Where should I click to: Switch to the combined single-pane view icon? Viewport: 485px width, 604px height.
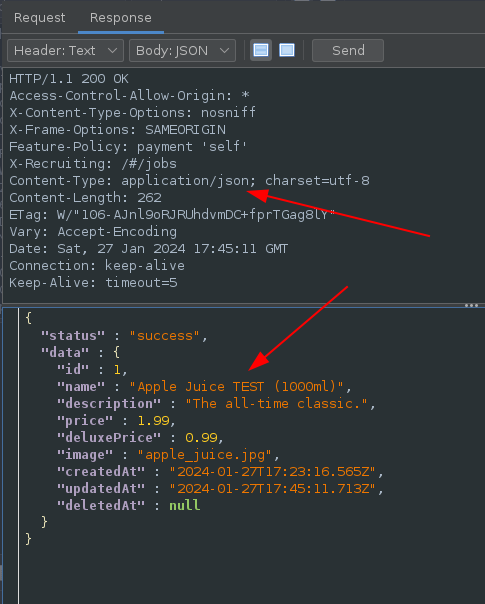pyautogui.click(x=287, y=50)
